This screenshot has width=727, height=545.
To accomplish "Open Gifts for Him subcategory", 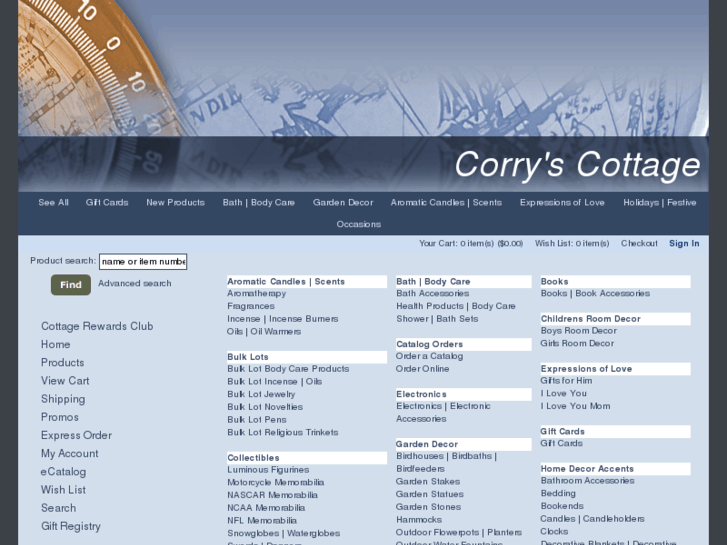I will point(566,381).
